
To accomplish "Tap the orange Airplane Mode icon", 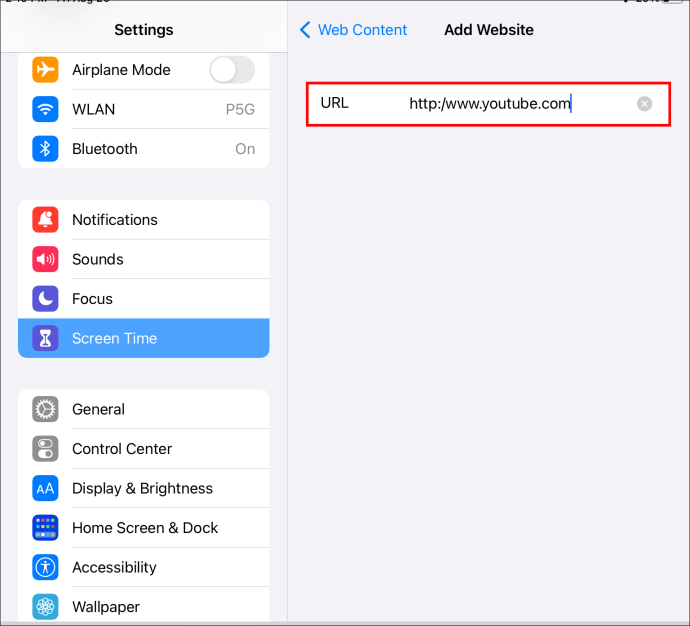I will point(45,70).
